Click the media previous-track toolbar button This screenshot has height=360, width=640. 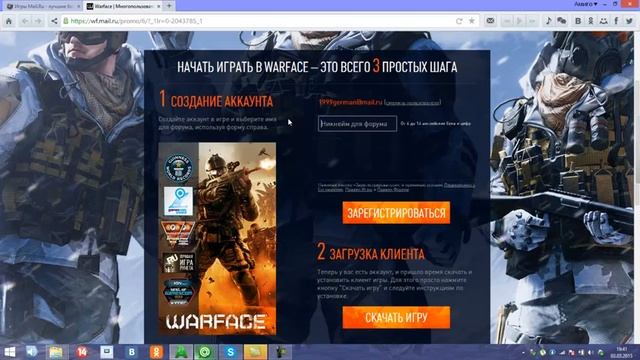coord(507,21)
